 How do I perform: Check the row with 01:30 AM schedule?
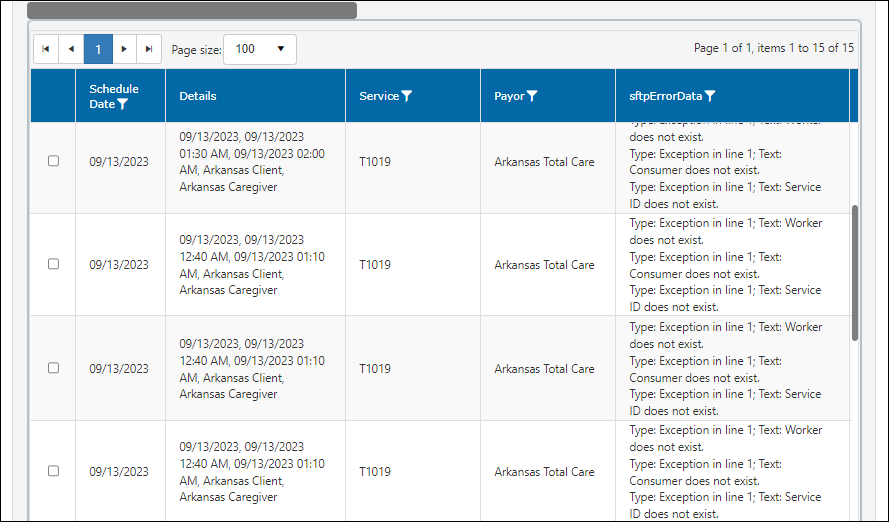tap(53, 161)
